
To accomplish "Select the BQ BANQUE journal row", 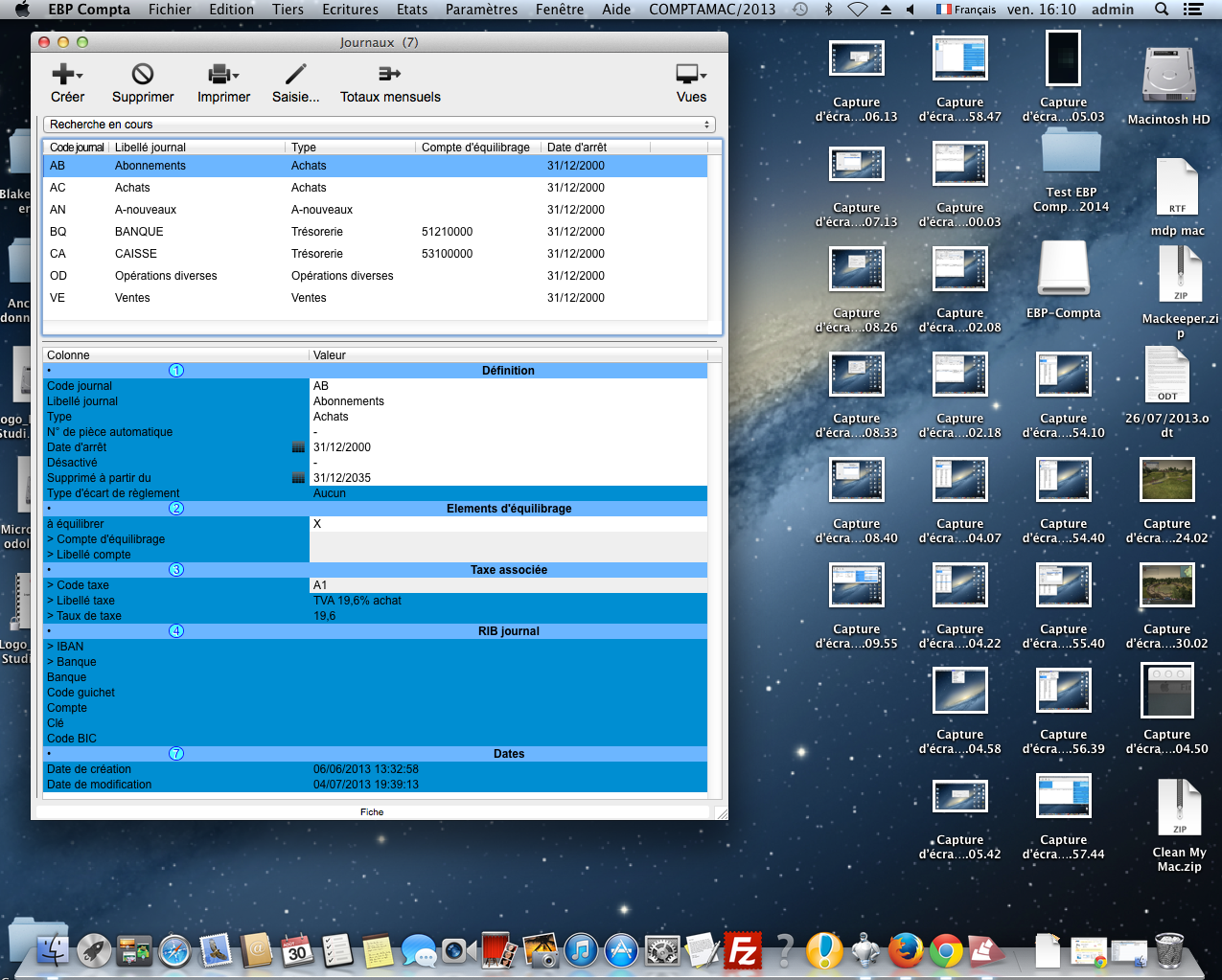I will click(x=376, y=232).
